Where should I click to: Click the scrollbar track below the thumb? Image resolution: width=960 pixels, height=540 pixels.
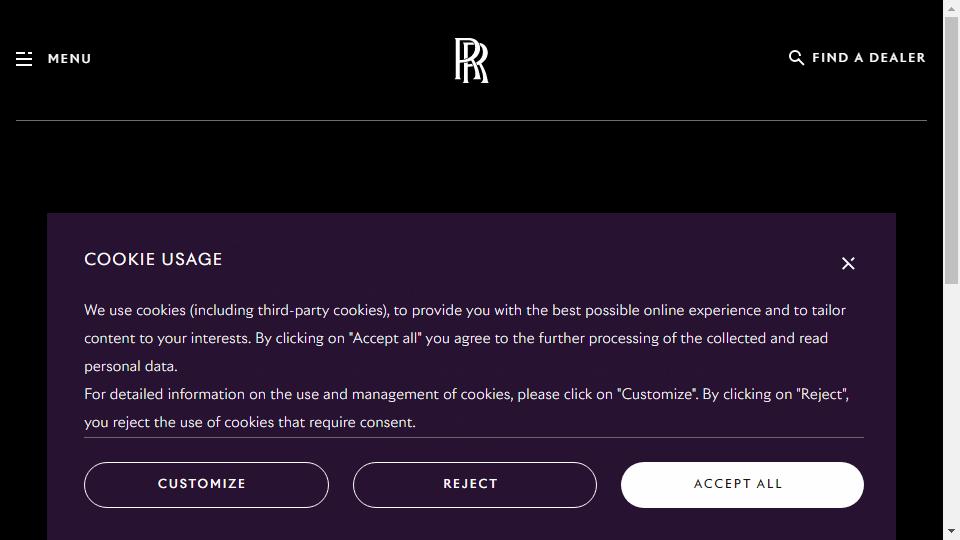tap(951, 404)
